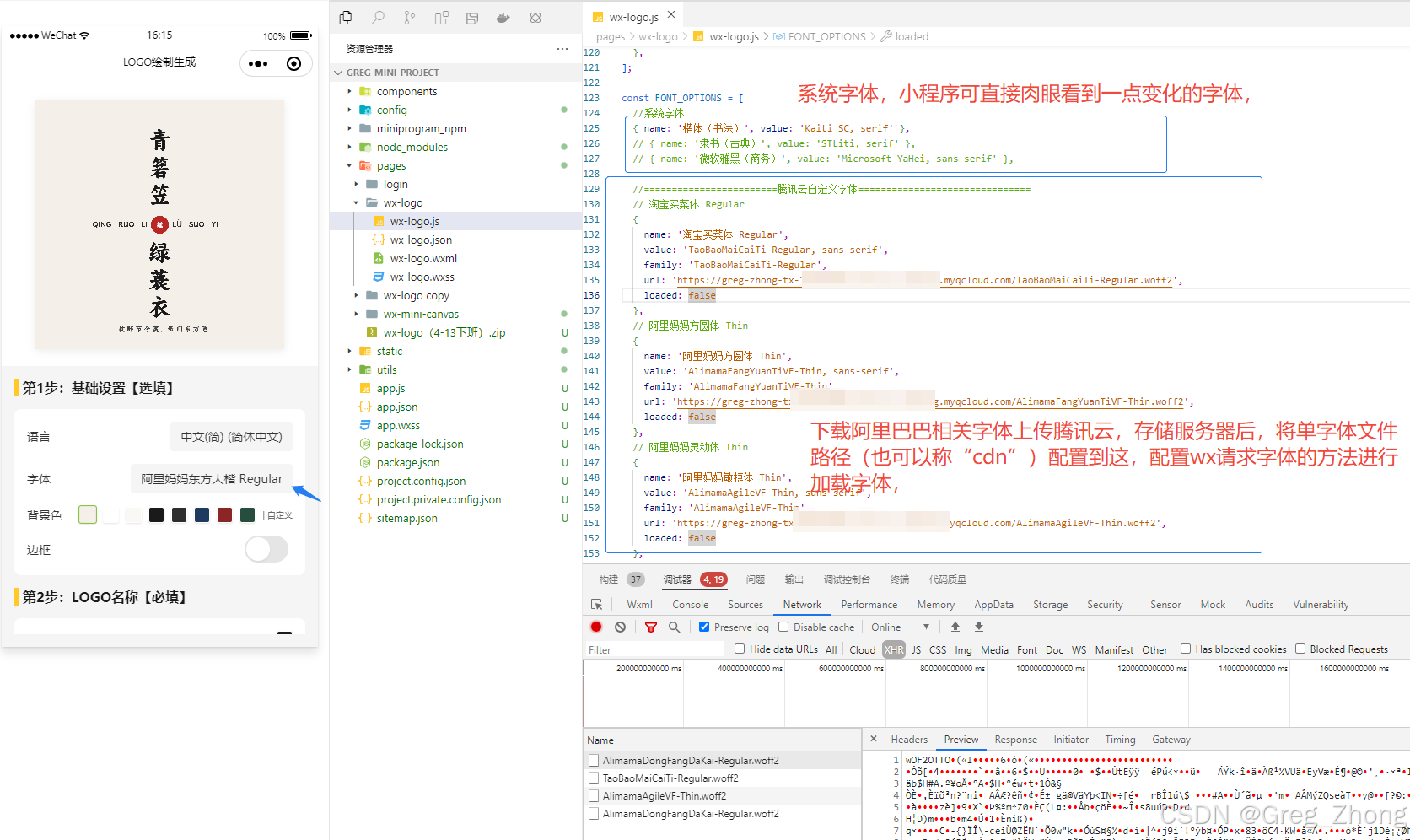
Task: Close the wx-logo.js editor tab
Action: pyautogui.click(x=671, y=14)
